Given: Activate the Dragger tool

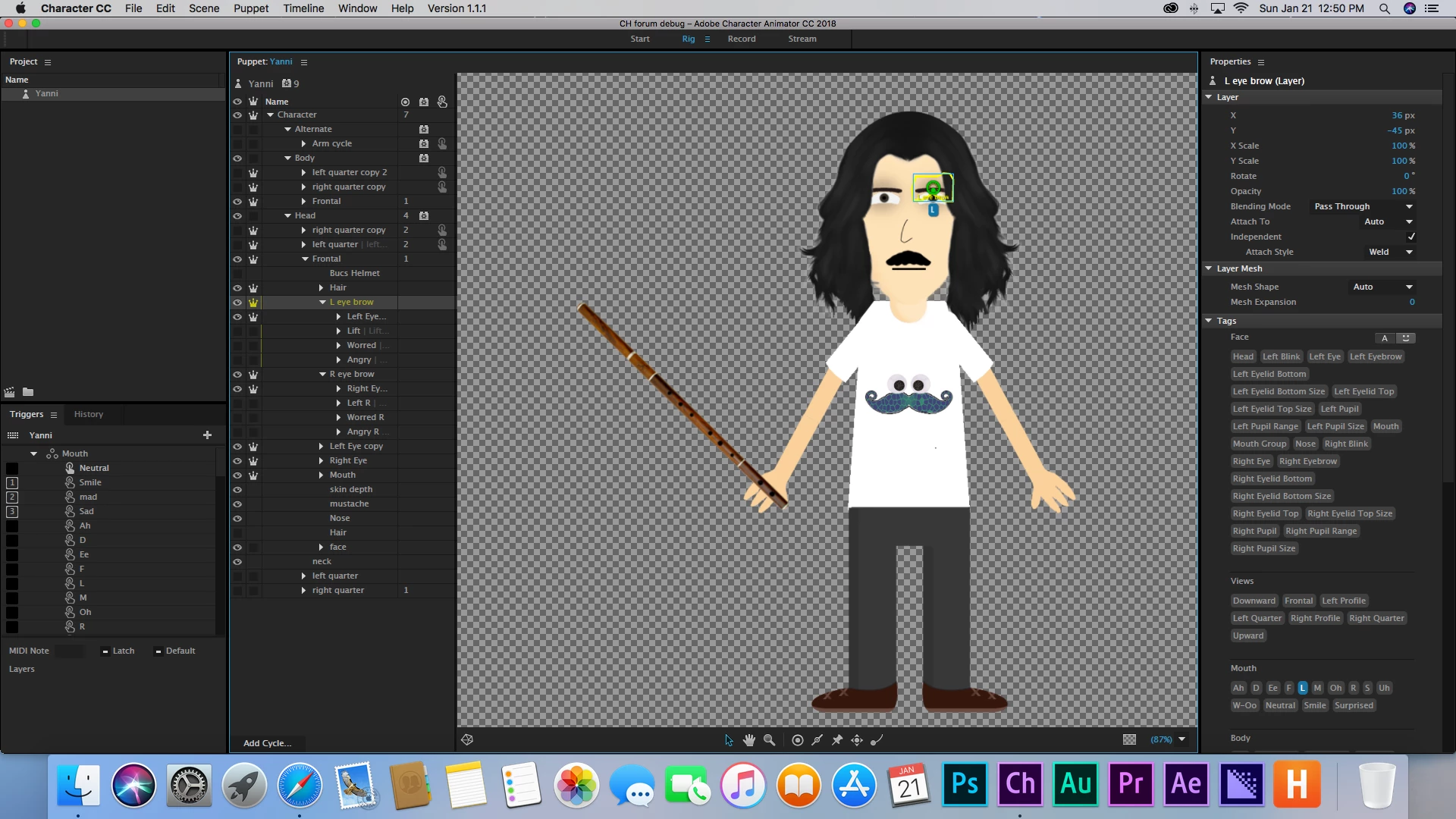Looking at the screenshot, I should pyautogui.click(x=857, y=740).
